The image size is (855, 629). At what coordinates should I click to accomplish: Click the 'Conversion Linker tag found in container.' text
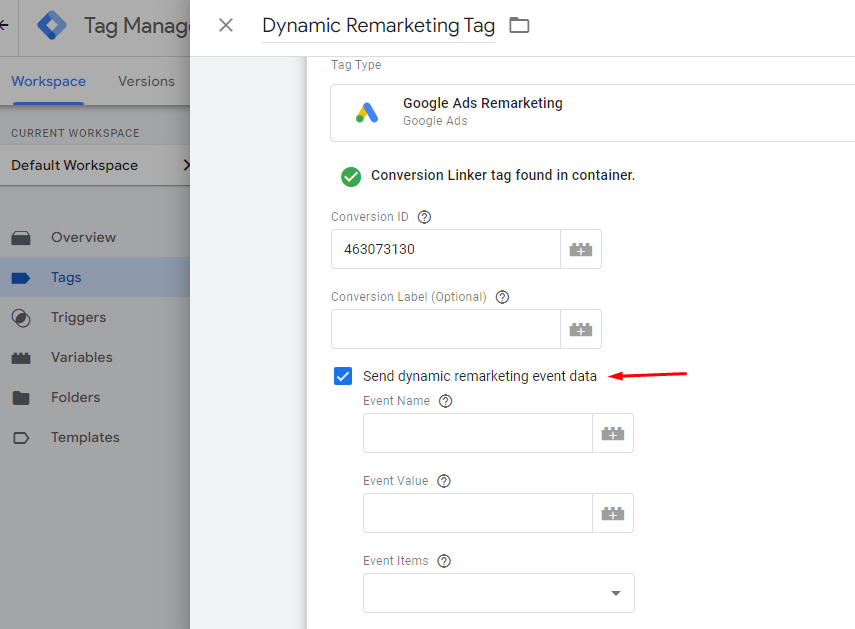point(503,175)
